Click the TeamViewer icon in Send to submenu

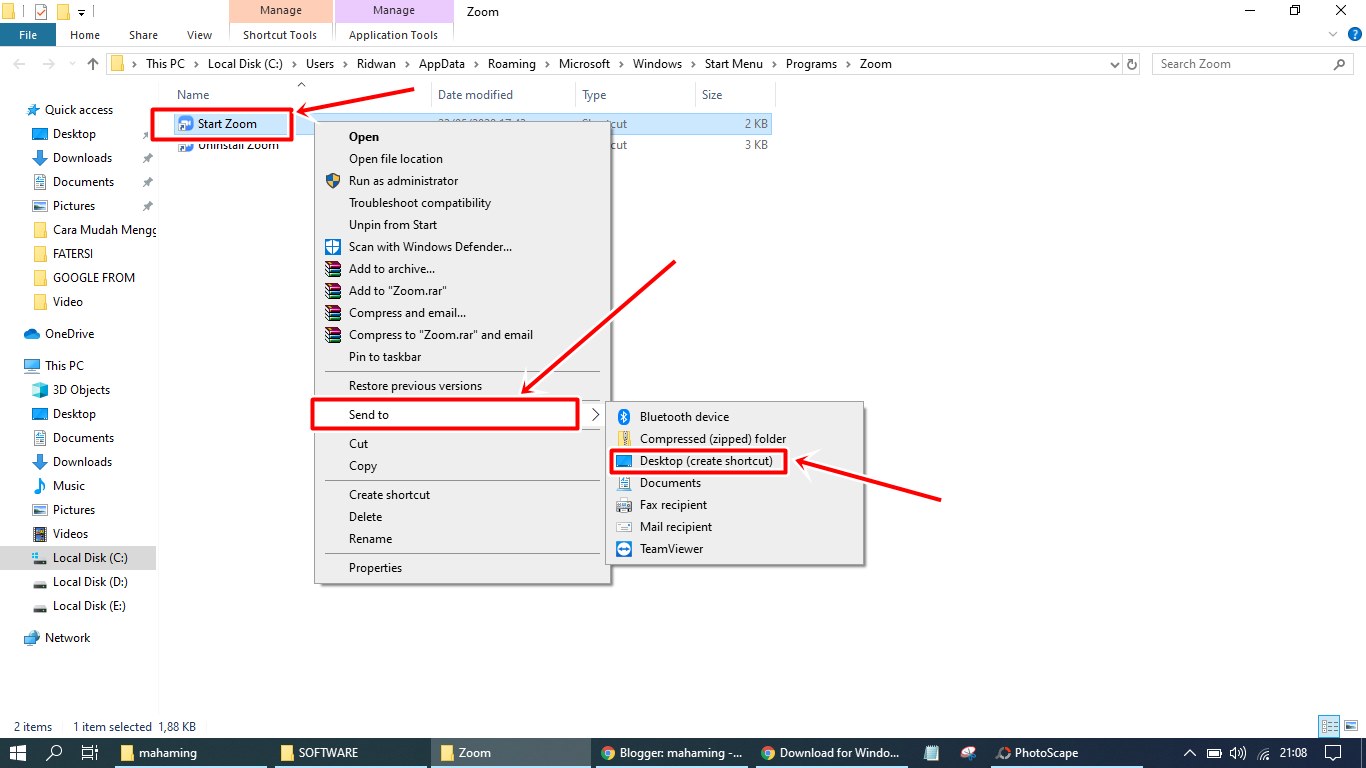[x=624, y=549]
